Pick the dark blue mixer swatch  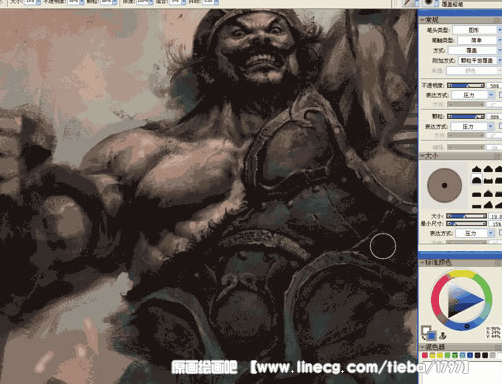[x=470, y=355]
